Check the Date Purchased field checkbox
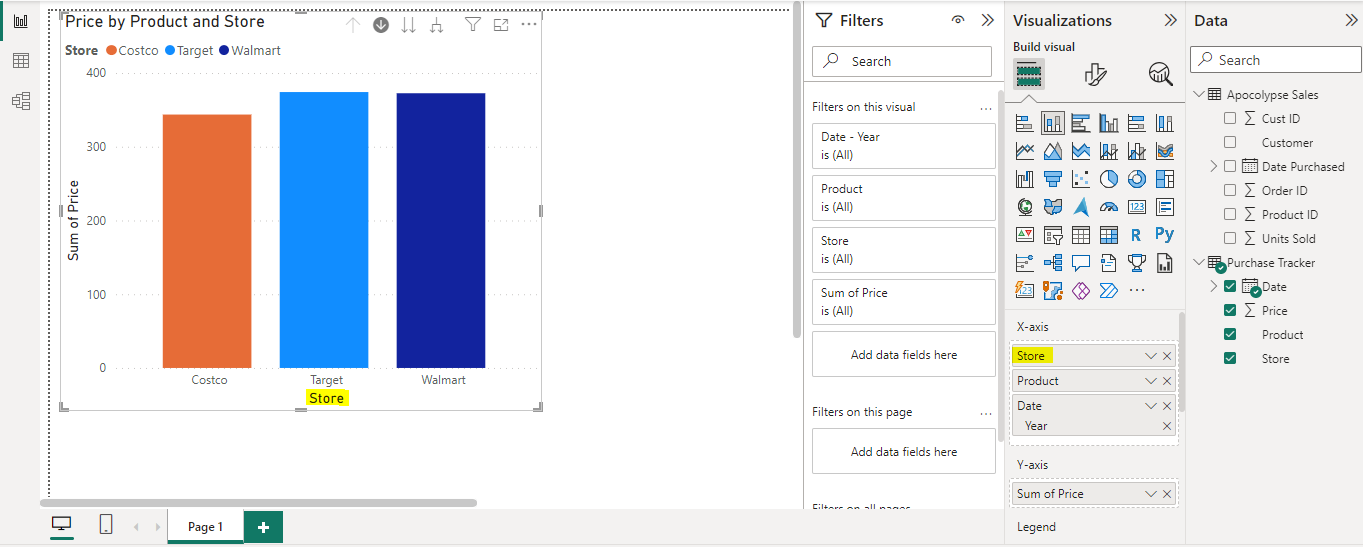The width and height of the screenshot is (1363, 547). (1230, 166)
